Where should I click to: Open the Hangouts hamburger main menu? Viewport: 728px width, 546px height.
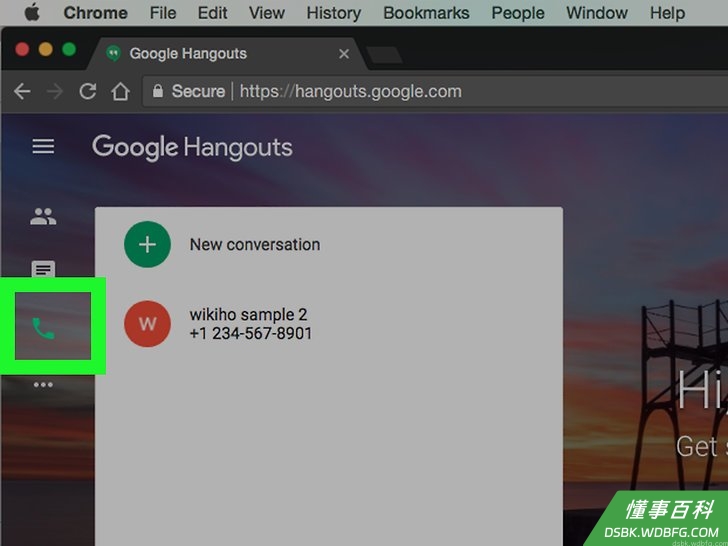click(x=43, y=147)
